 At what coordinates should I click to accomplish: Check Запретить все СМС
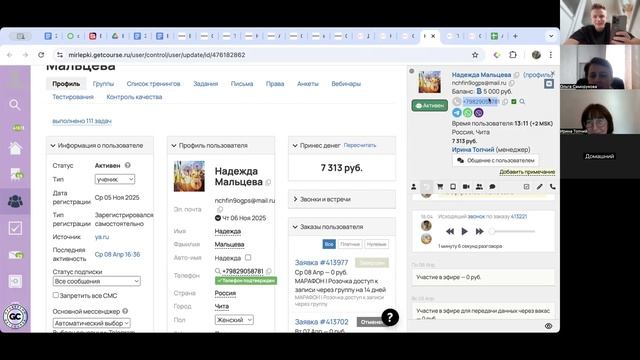56,295
